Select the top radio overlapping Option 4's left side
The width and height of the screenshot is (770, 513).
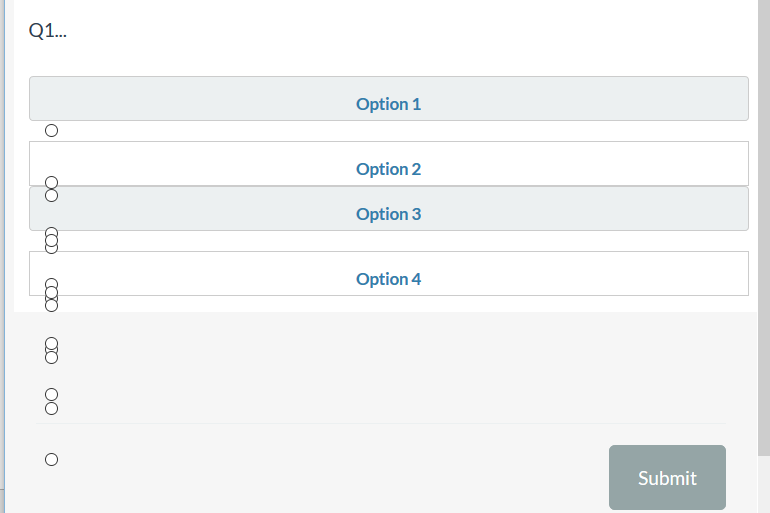coord(52,285)
